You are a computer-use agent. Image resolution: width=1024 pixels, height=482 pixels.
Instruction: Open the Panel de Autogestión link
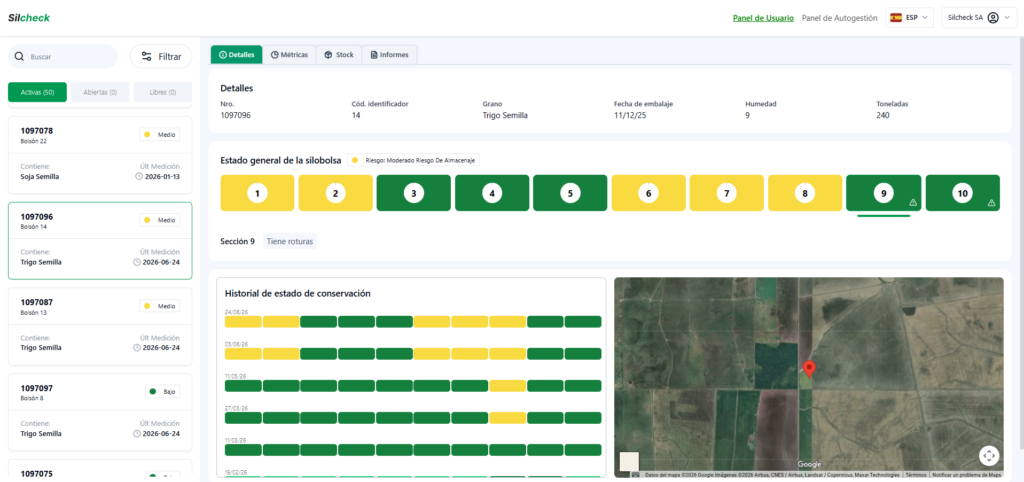click(x=839, y=18)
